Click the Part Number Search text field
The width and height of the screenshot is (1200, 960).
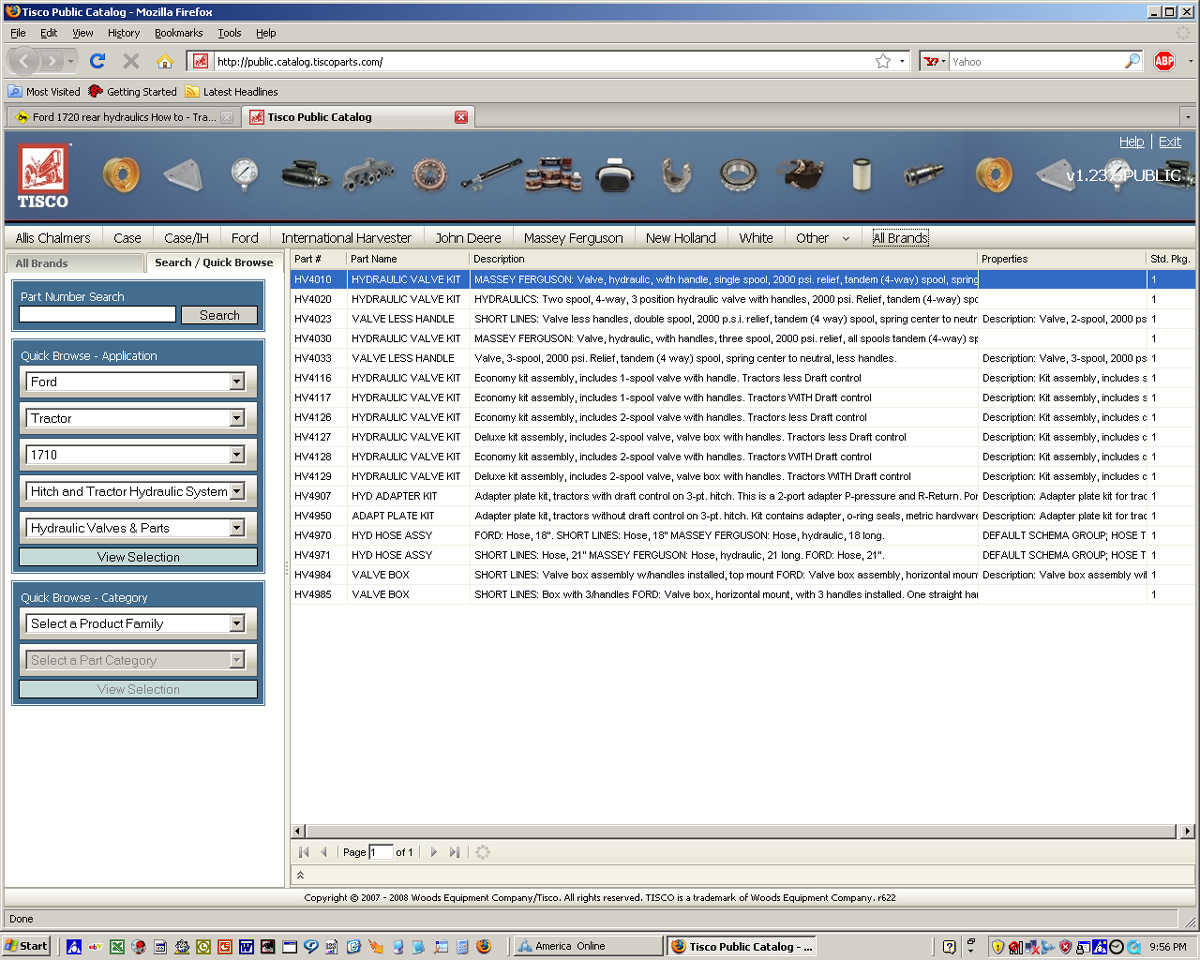(97, 315)
